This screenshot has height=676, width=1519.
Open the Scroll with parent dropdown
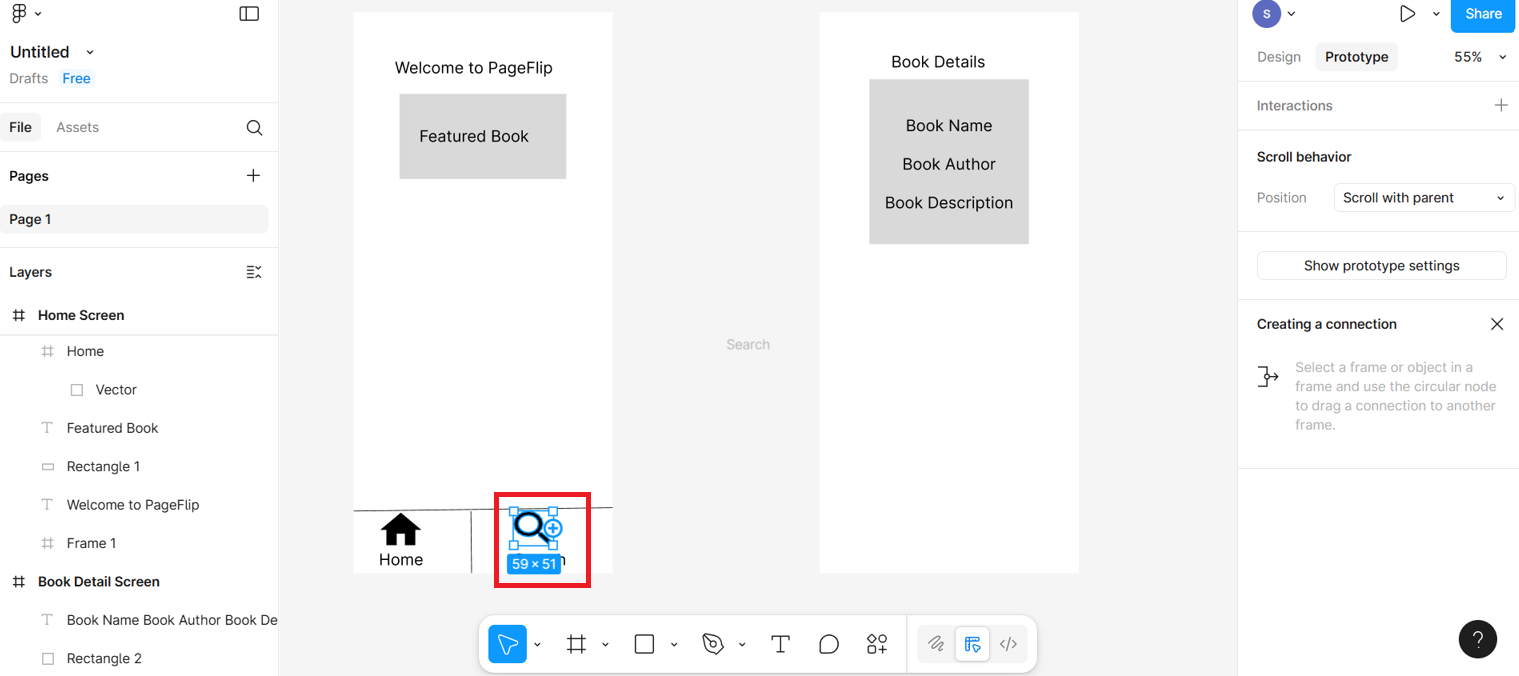pos(1423,198)
